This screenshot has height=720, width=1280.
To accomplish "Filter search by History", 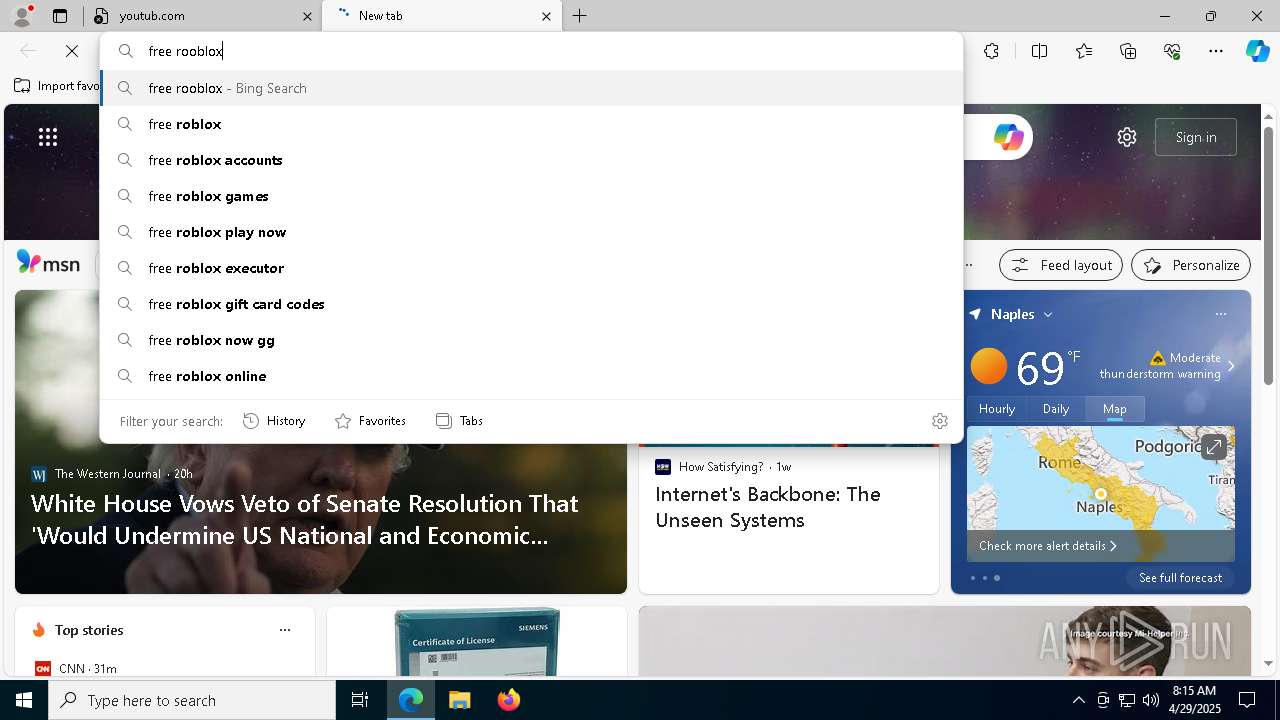I will point(274,421).
